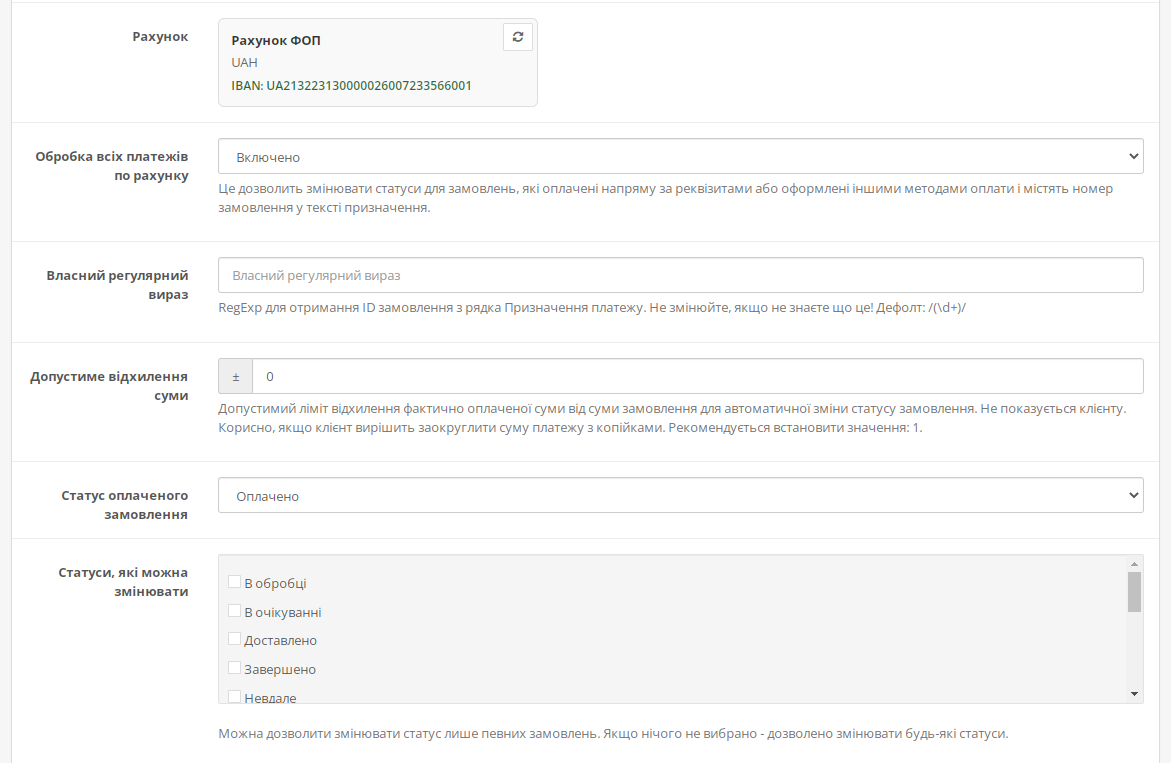The image size is (1171, 763).
Task: Select the "Завершено" checkbox
Action: click(234, 668)
